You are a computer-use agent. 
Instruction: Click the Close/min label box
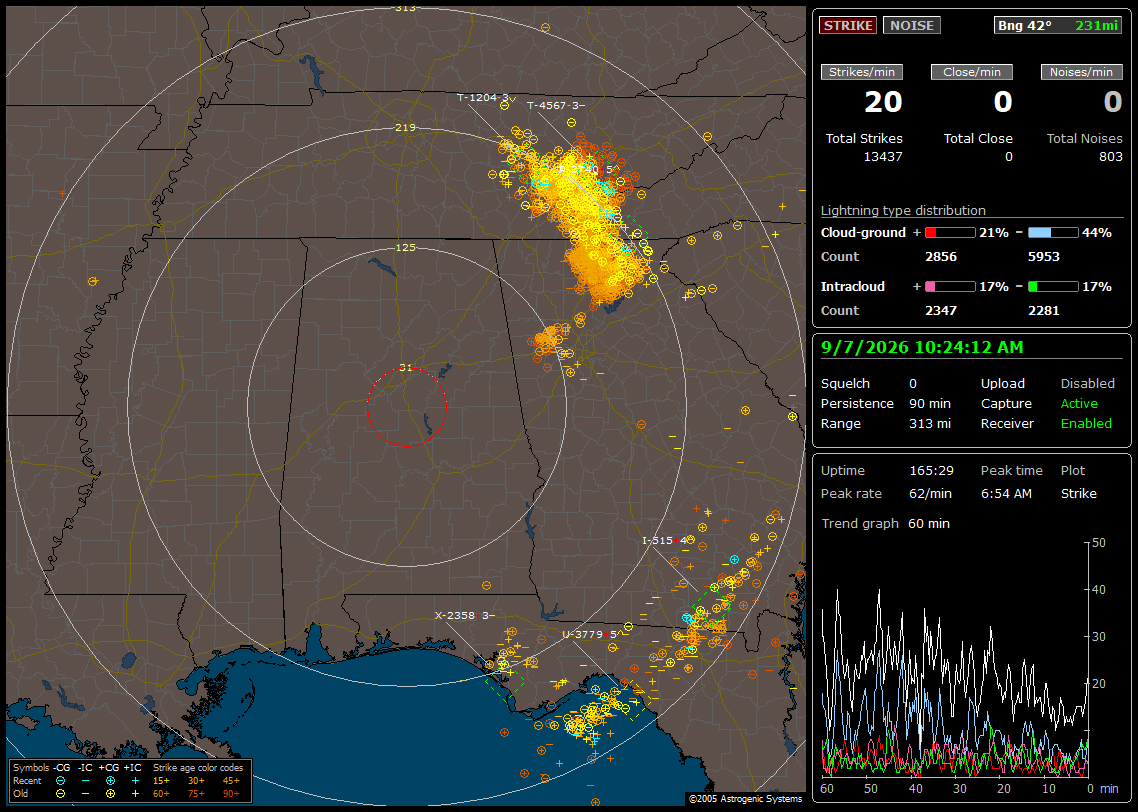972,72
